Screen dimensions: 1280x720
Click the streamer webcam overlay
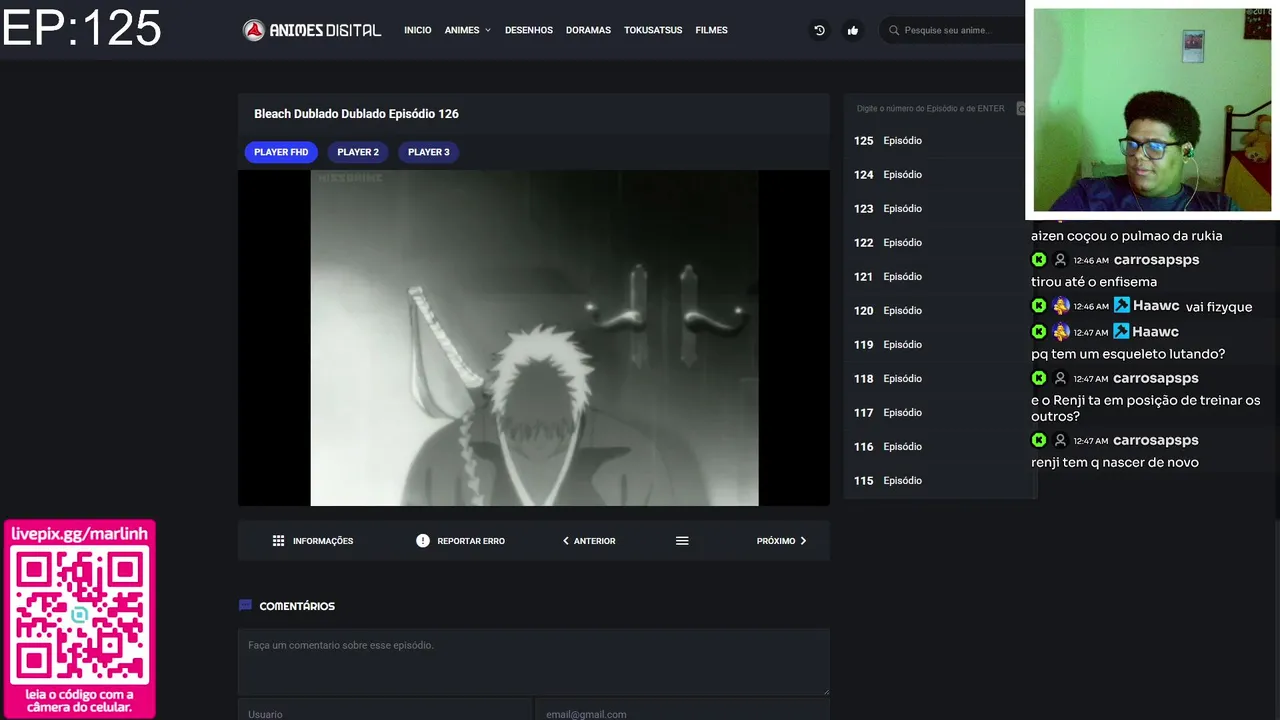[x=1152, y=110]
